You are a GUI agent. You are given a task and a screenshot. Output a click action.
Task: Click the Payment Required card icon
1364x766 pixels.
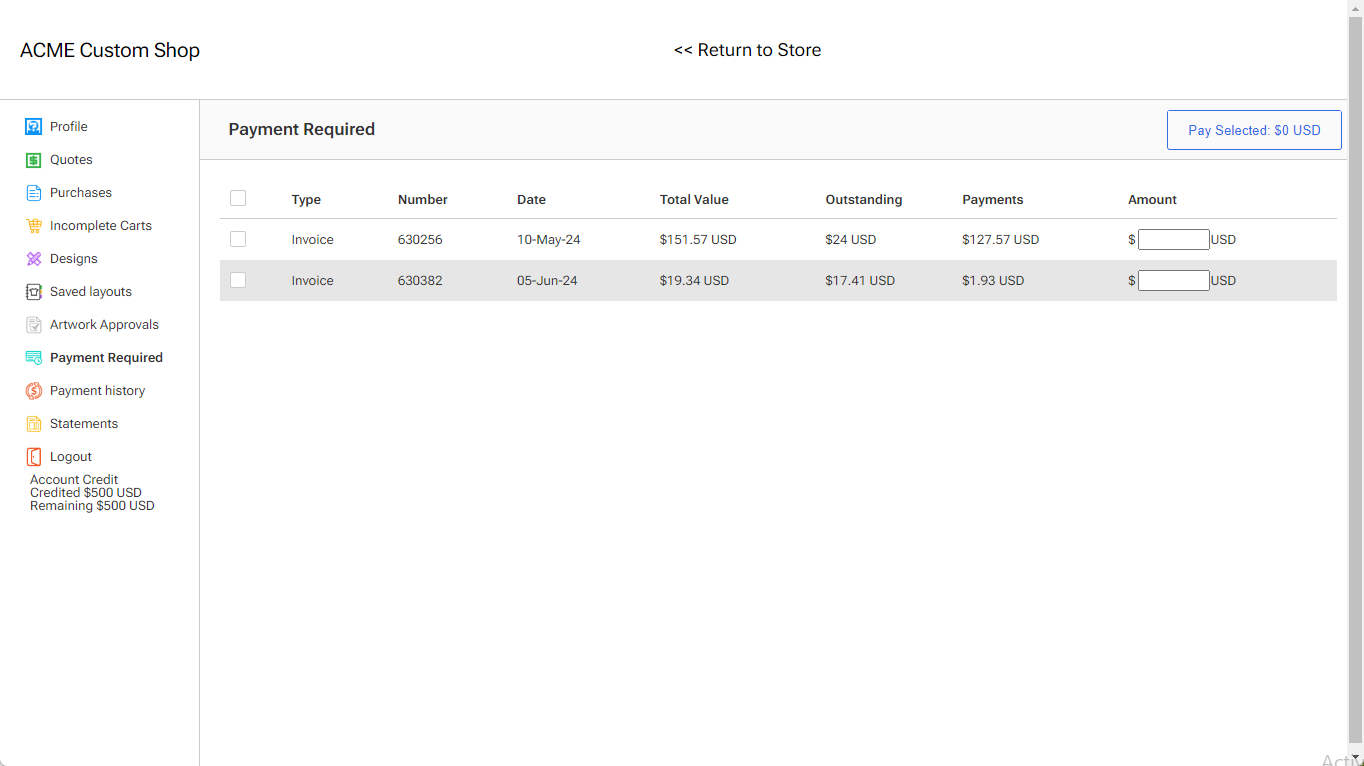(33, 358)
